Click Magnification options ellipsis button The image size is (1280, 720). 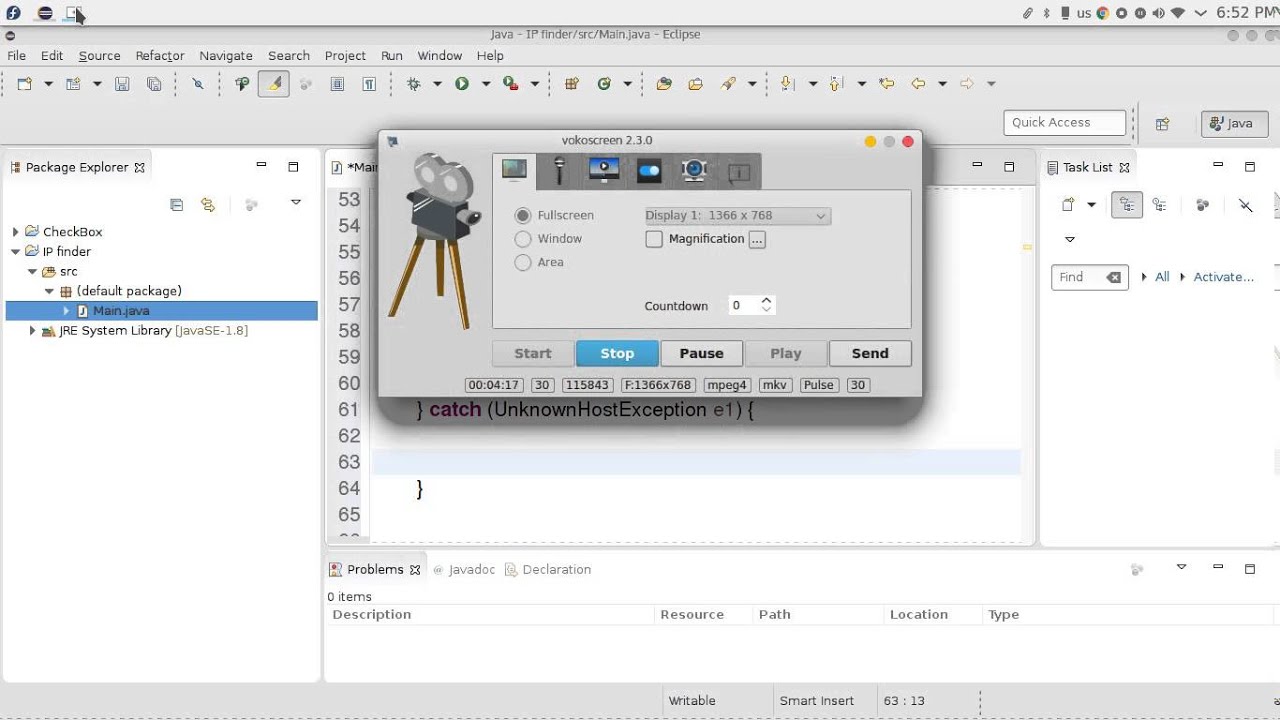(x=757, y=239)
